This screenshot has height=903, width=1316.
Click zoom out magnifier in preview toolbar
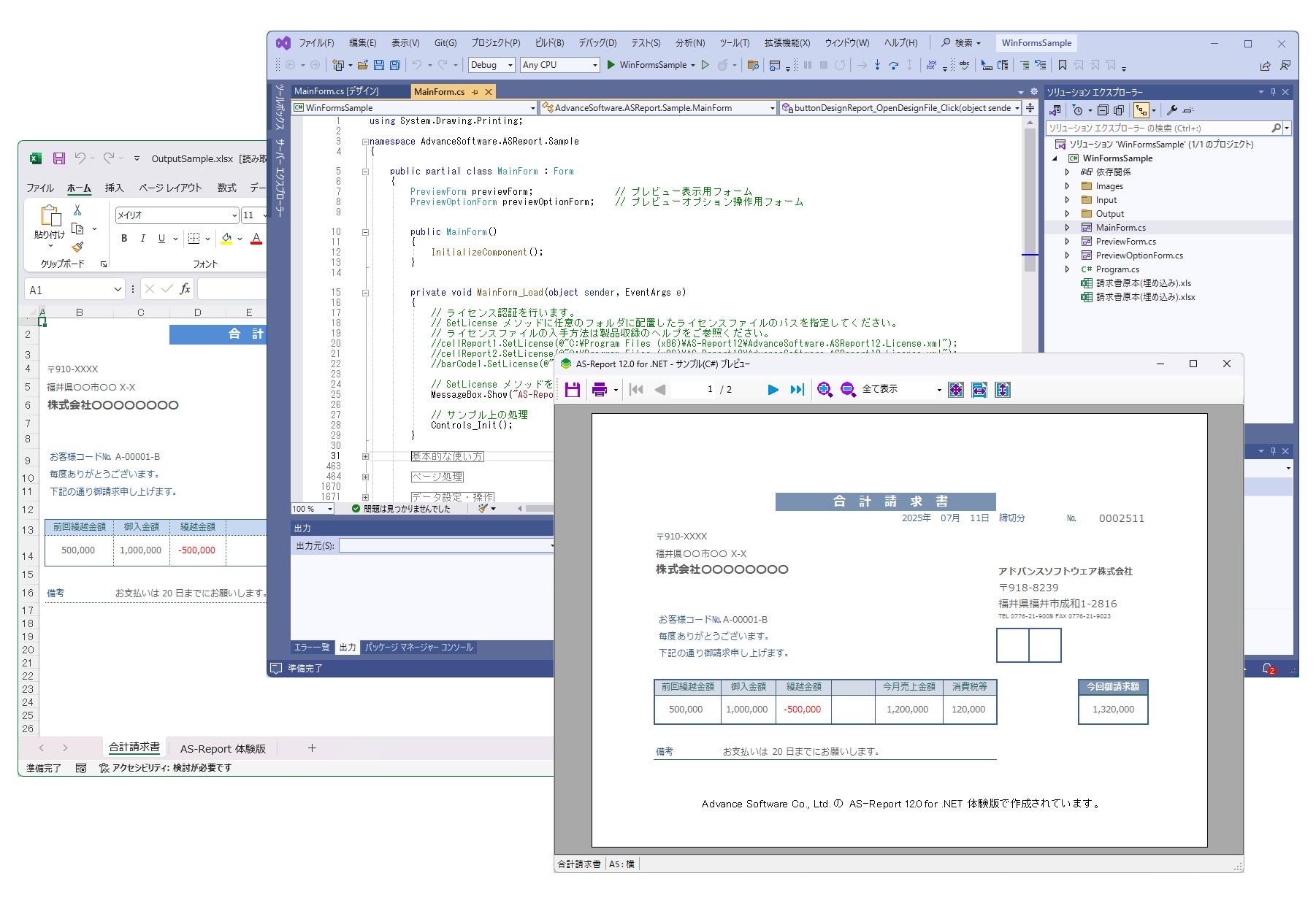pyautogui.click(x=848, y=390)
